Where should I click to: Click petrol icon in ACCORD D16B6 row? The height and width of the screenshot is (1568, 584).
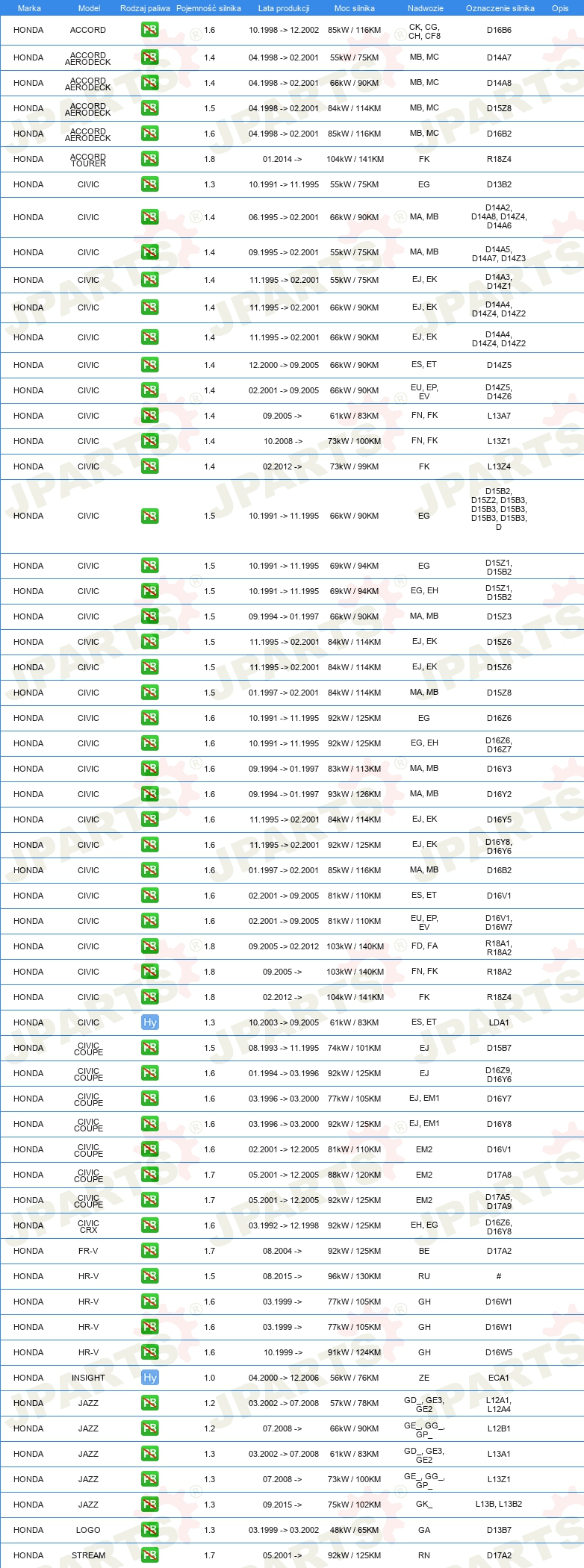150,30
